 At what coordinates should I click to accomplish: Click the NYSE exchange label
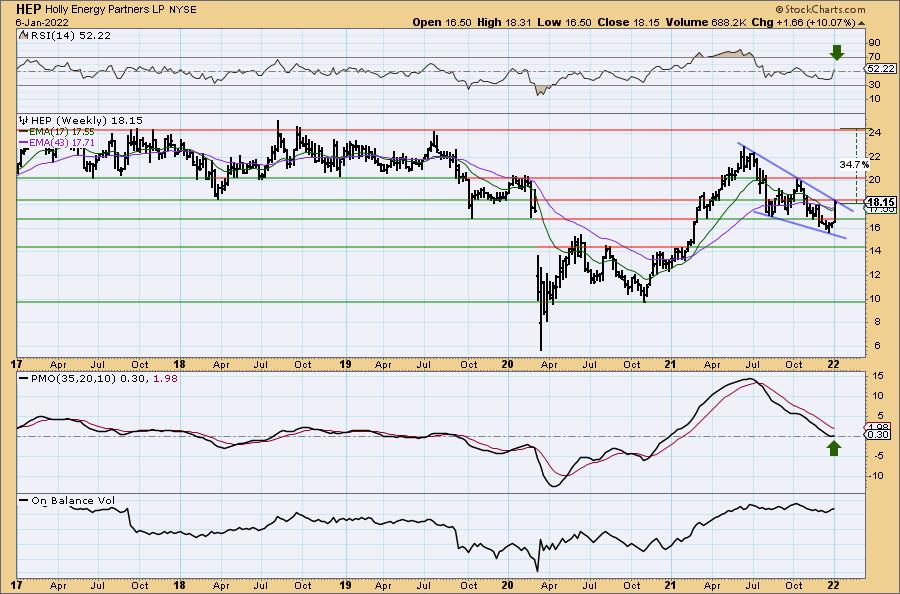click(x=184, y=10)
